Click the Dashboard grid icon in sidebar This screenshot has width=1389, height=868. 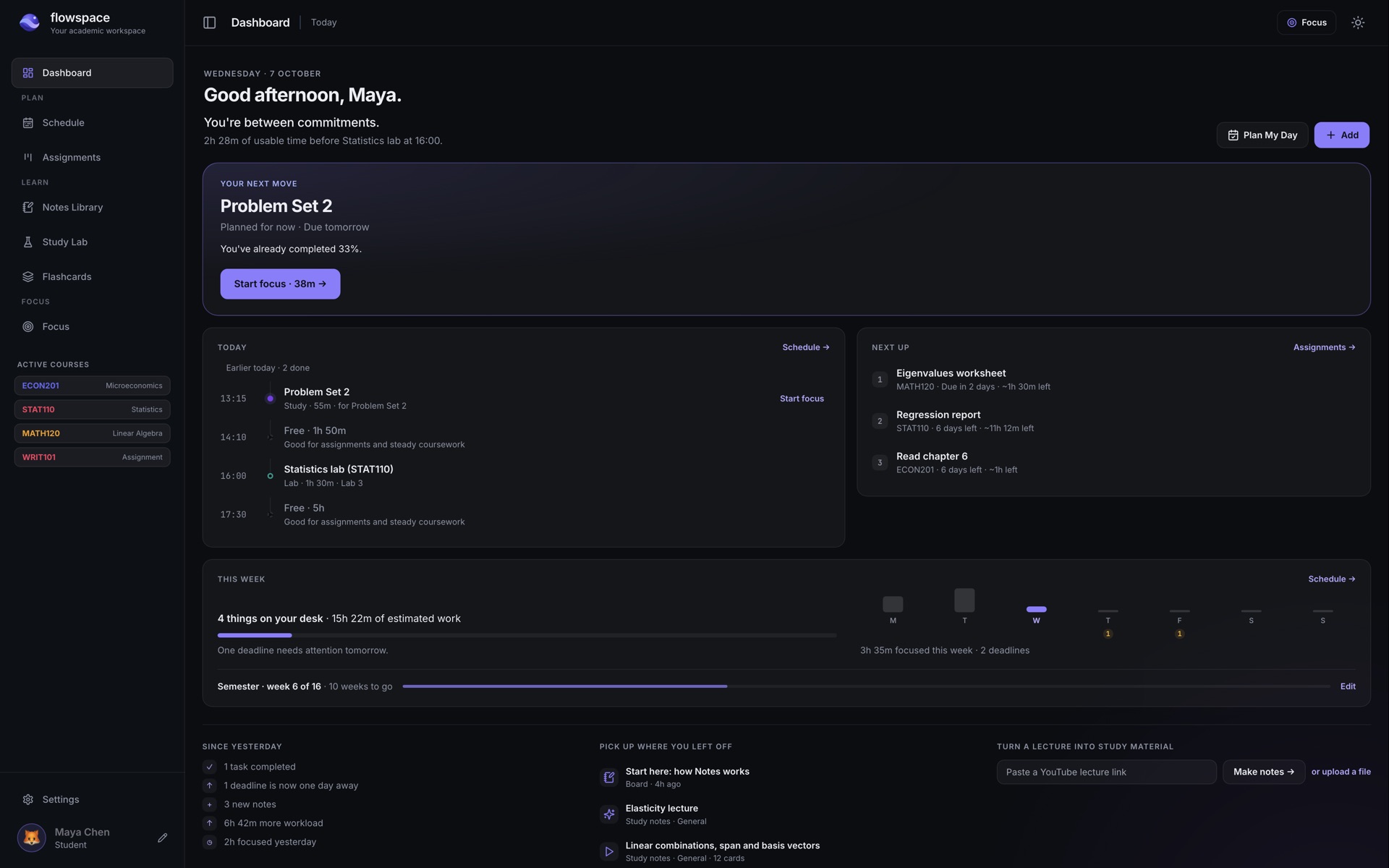coord(28,73)
